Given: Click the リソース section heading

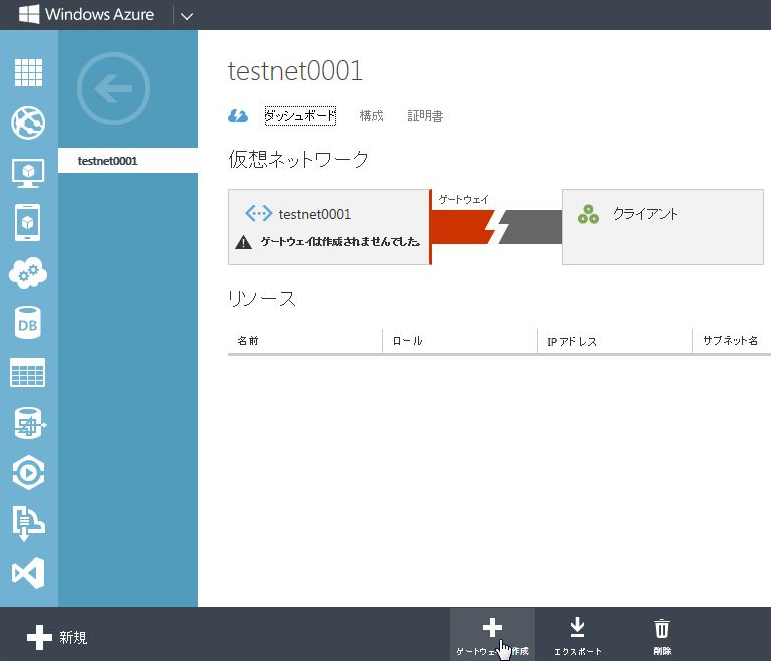Looking at the screenshot, I should [262, 299].
